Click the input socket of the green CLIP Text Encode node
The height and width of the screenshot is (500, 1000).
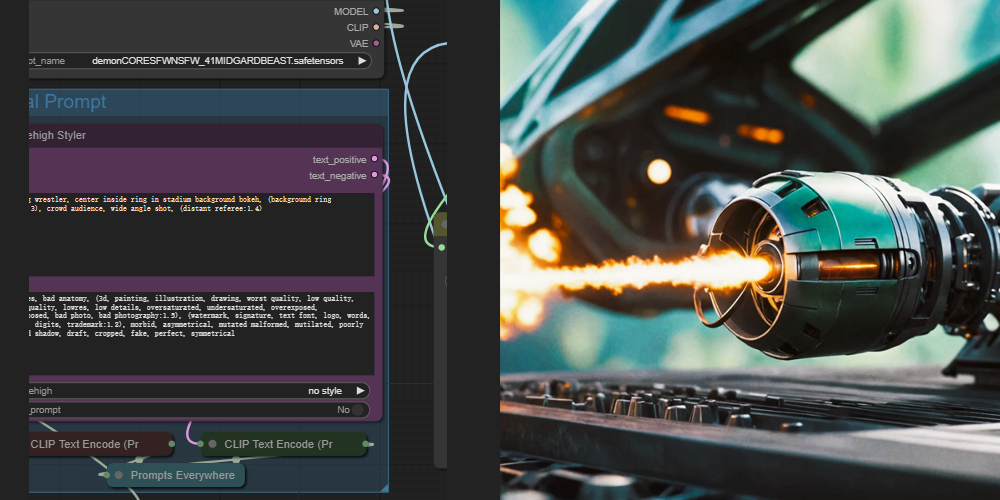(202, 444)
